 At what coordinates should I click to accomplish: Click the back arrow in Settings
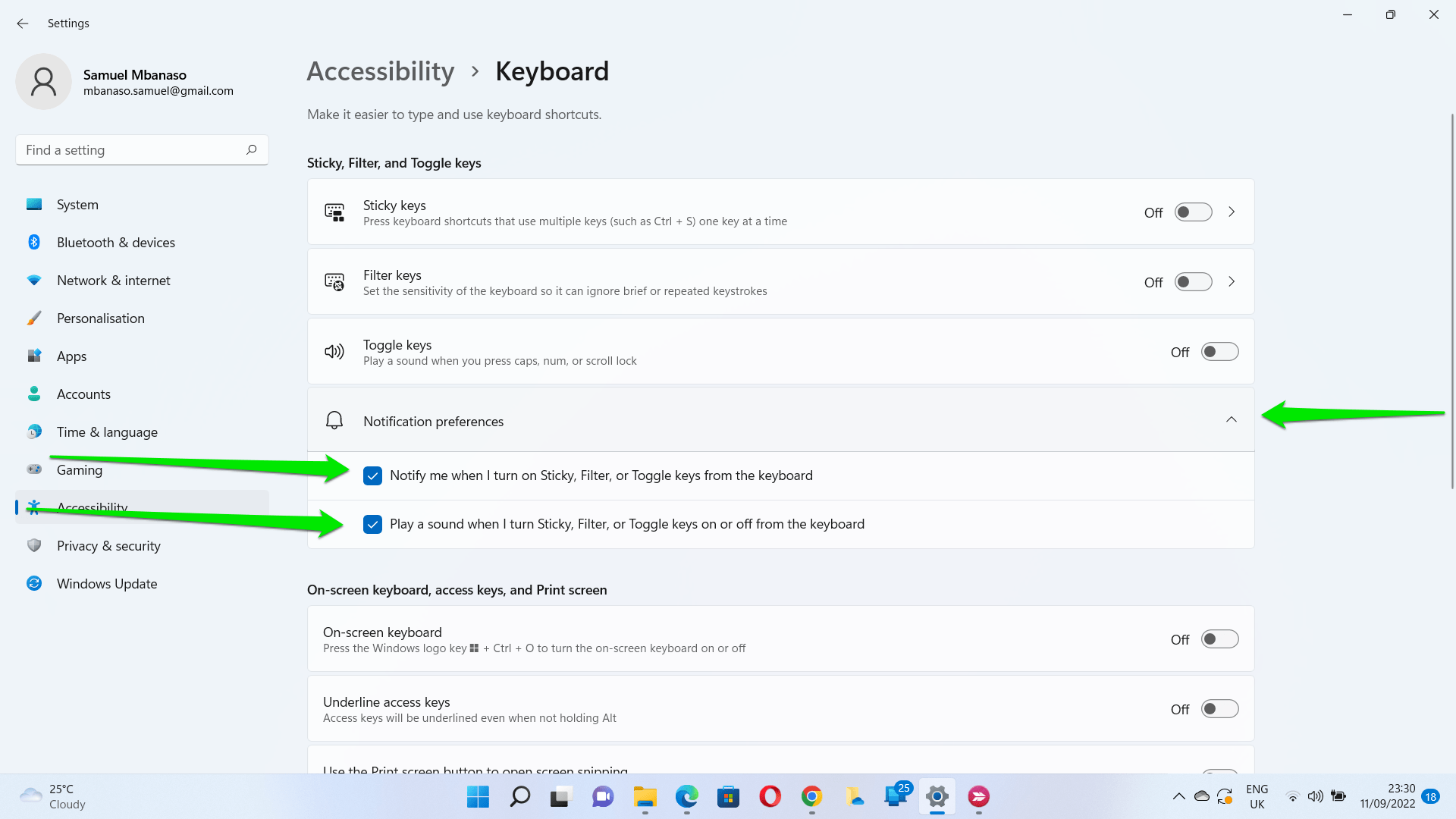coord(23,24)
